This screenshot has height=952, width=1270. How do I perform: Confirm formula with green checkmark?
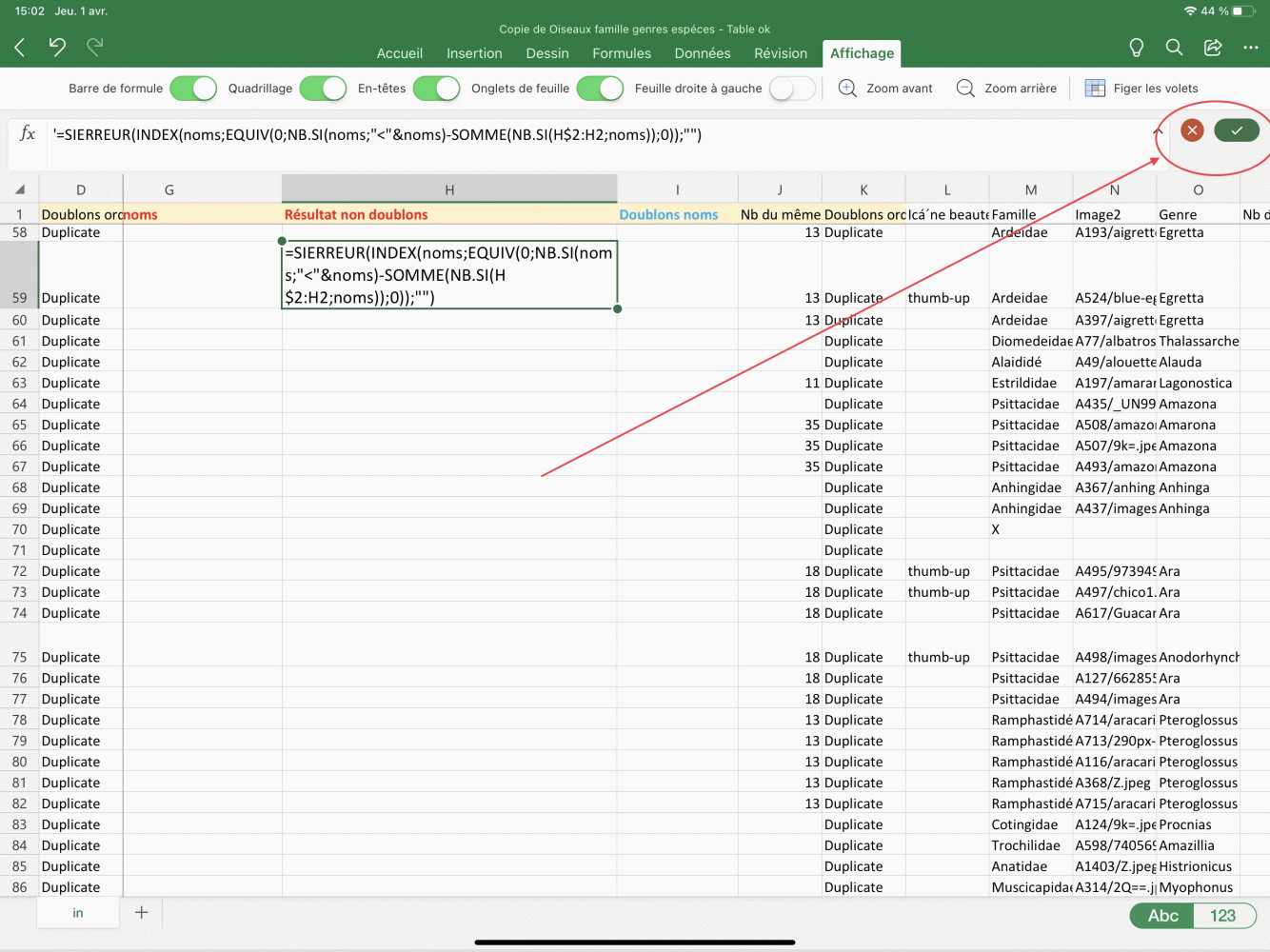1236,130
